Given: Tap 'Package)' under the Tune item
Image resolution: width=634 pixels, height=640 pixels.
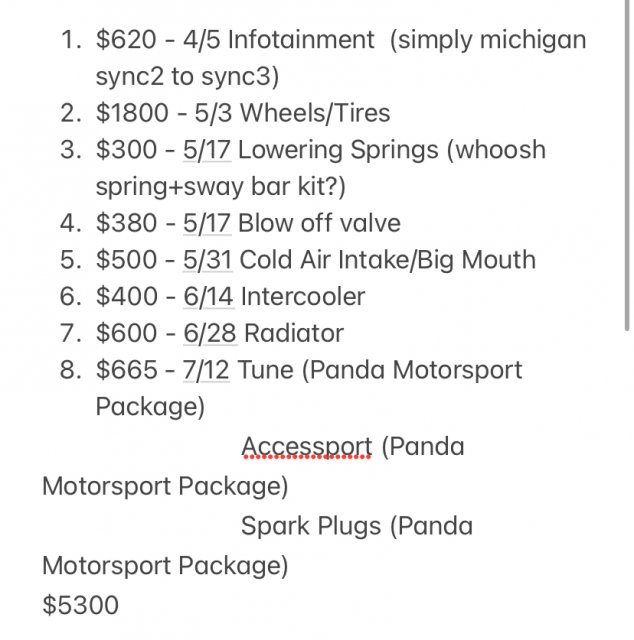Looking at the screenshot, I should tap(150, 407).
